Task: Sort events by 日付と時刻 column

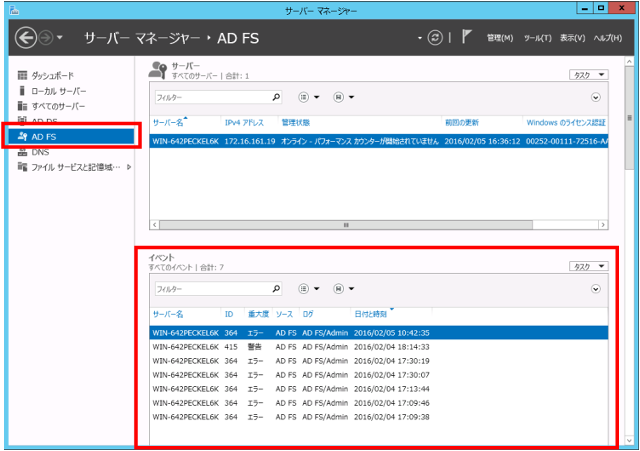Action: (370, 314)
